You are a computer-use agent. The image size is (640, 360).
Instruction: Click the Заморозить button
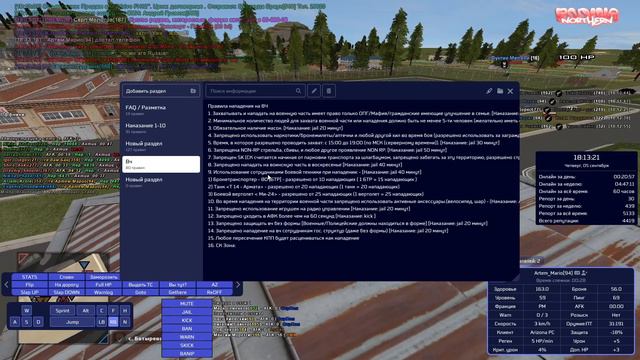click(x=104, y=277)
